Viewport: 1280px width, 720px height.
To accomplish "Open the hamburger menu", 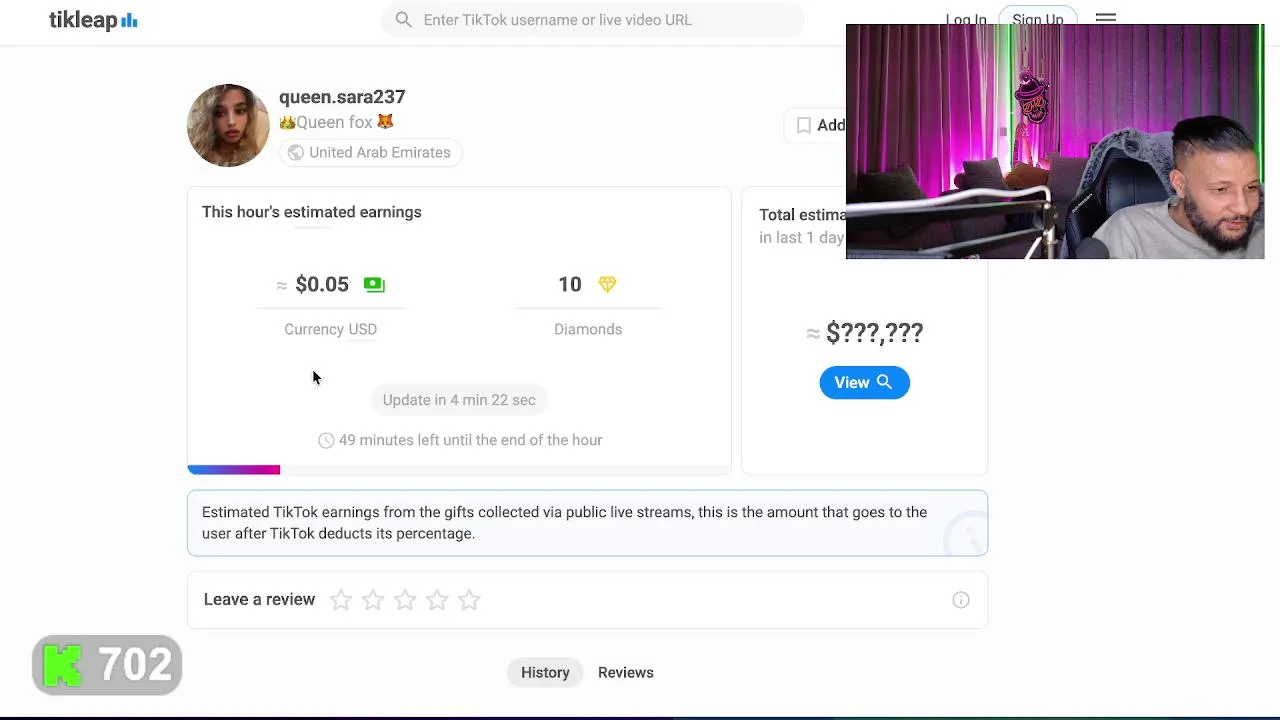I will 1105,17.
